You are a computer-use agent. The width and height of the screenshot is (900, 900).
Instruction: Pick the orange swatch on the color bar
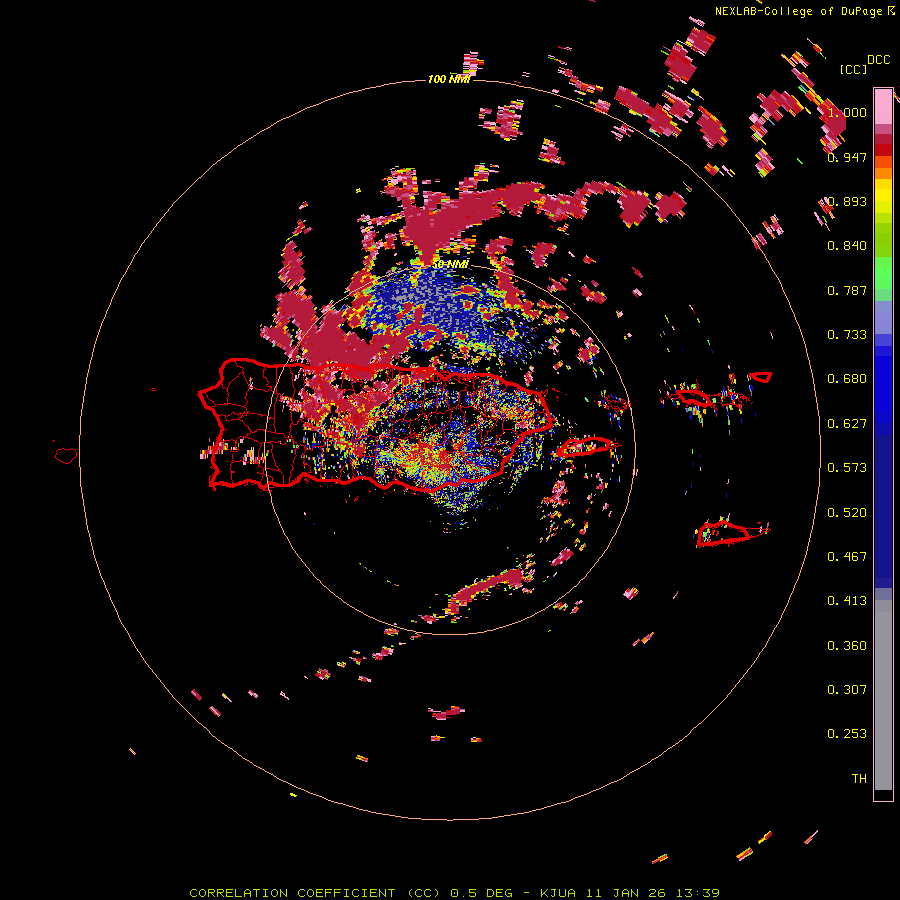pyautogui.click(x=883, y=173)
